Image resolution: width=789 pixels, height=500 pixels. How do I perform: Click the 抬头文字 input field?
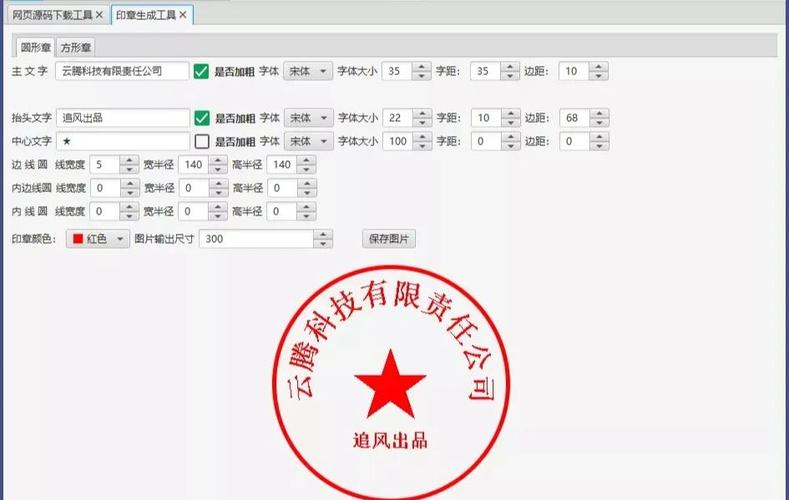tap(123, 118)
